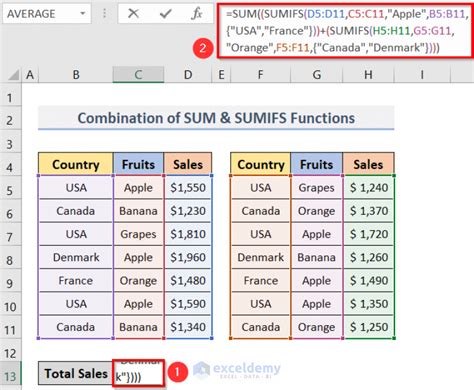Select cell with $ 1,490
Viewport: 474px width, 390px height.
tap(368, 281)
